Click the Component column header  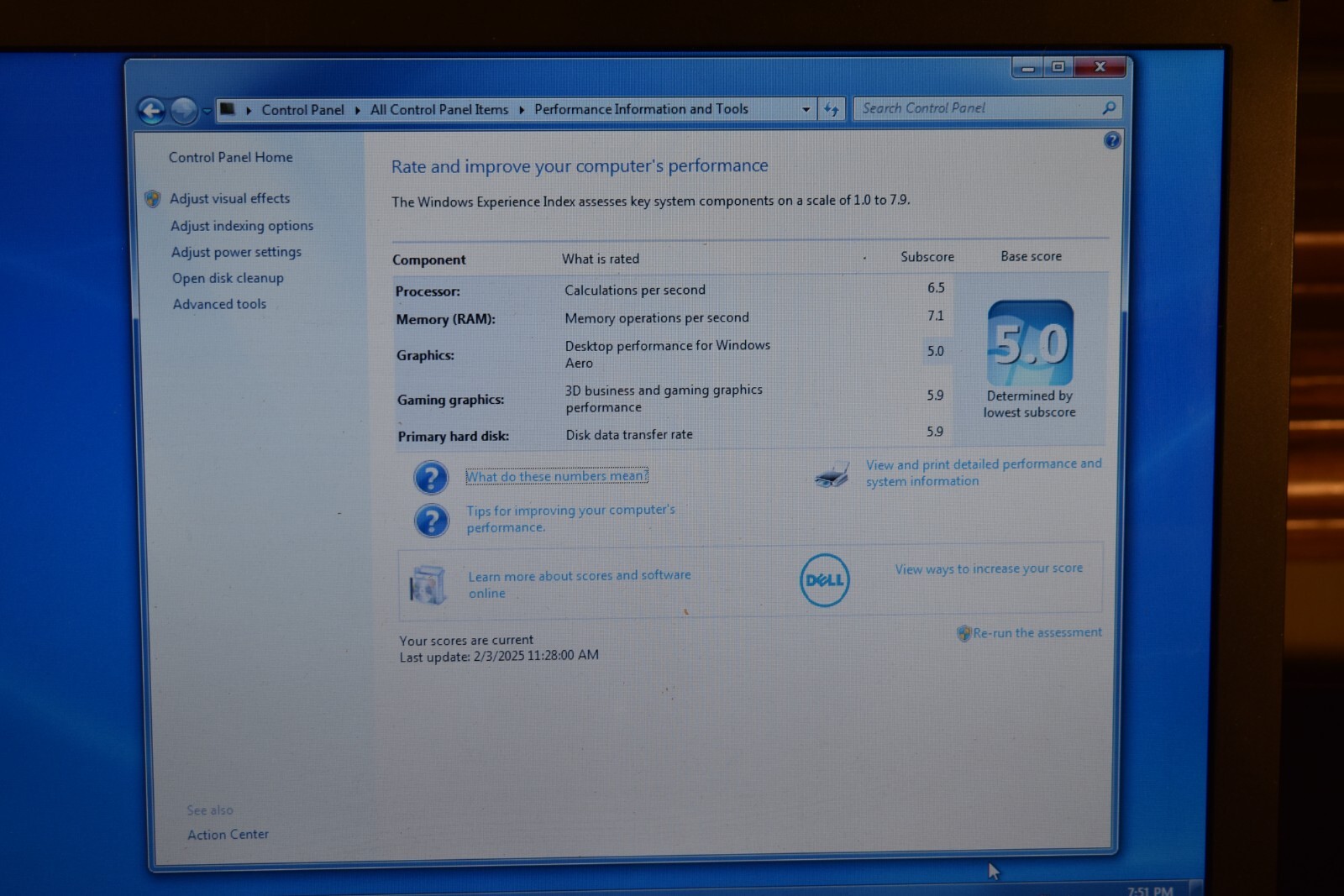429,260
